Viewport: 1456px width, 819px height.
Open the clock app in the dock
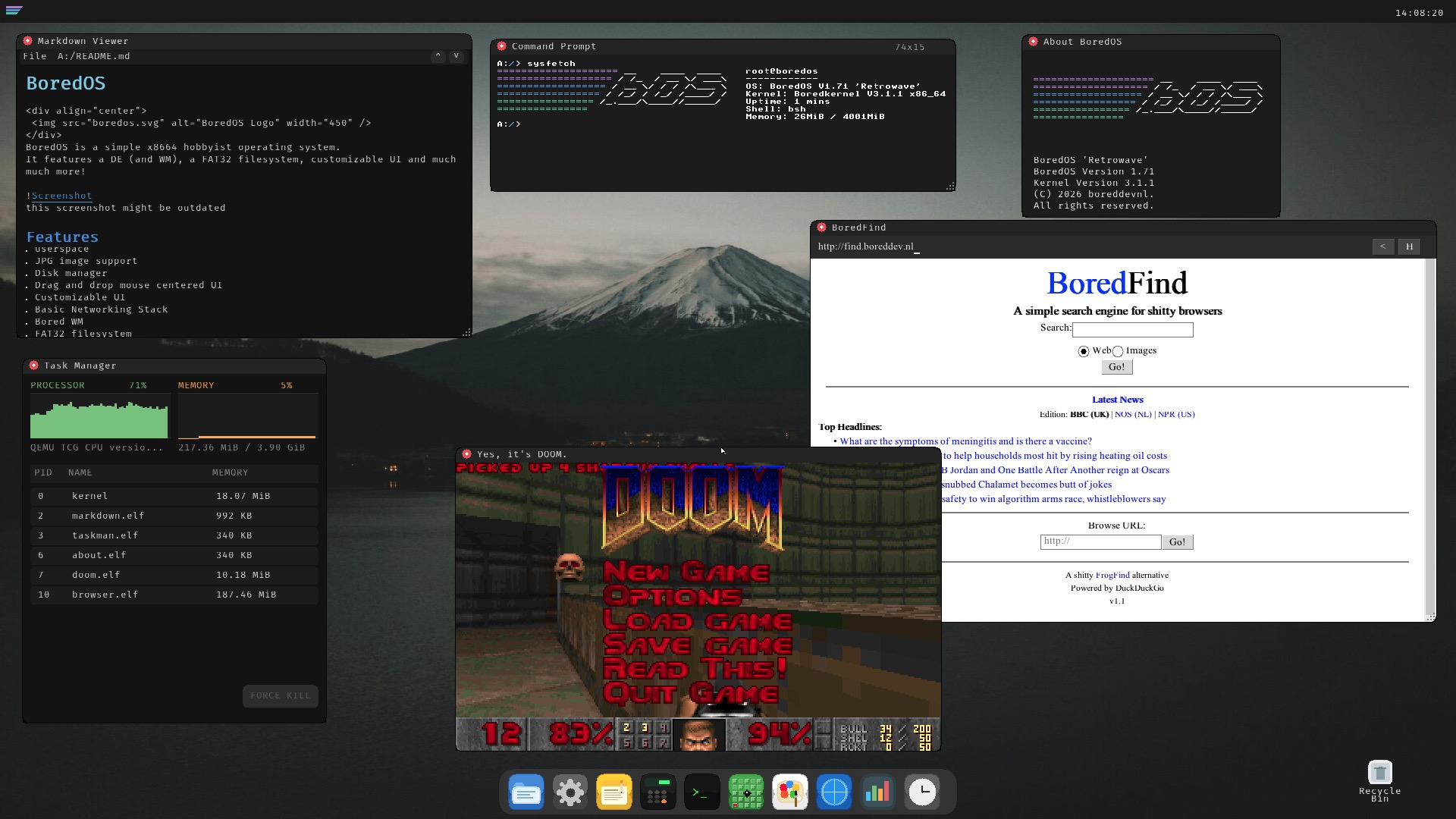[x=921, y=791]
